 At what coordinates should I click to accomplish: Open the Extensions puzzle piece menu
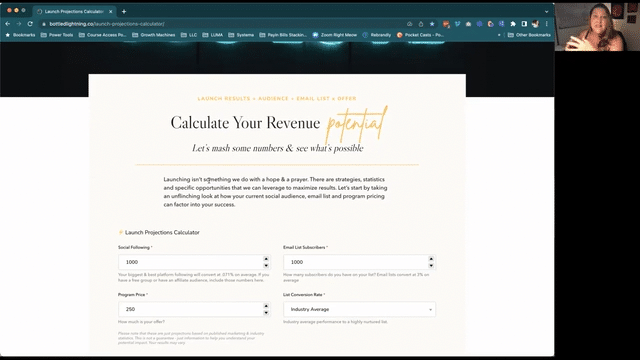point(513,24)
